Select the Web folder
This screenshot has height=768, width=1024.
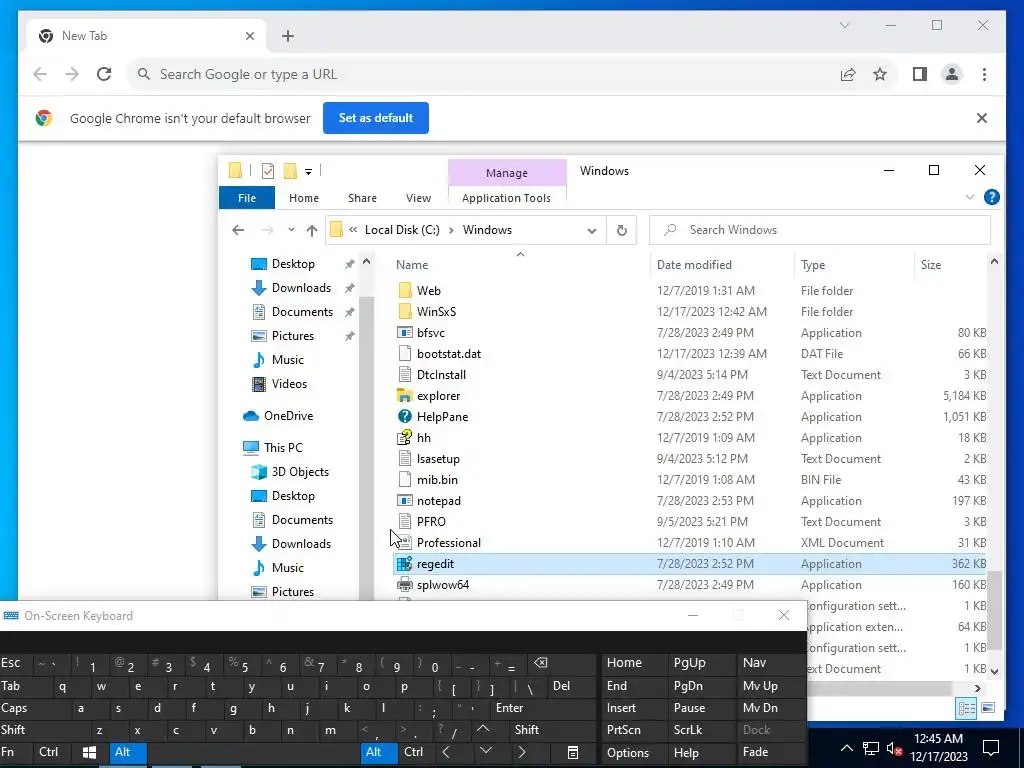click(x=428, y=291)
